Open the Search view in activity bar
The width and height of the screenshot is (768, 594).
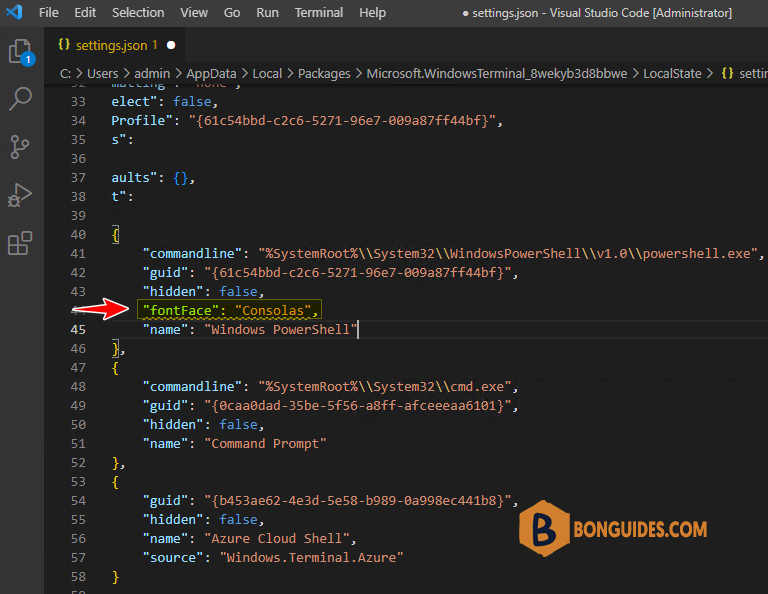21,98
